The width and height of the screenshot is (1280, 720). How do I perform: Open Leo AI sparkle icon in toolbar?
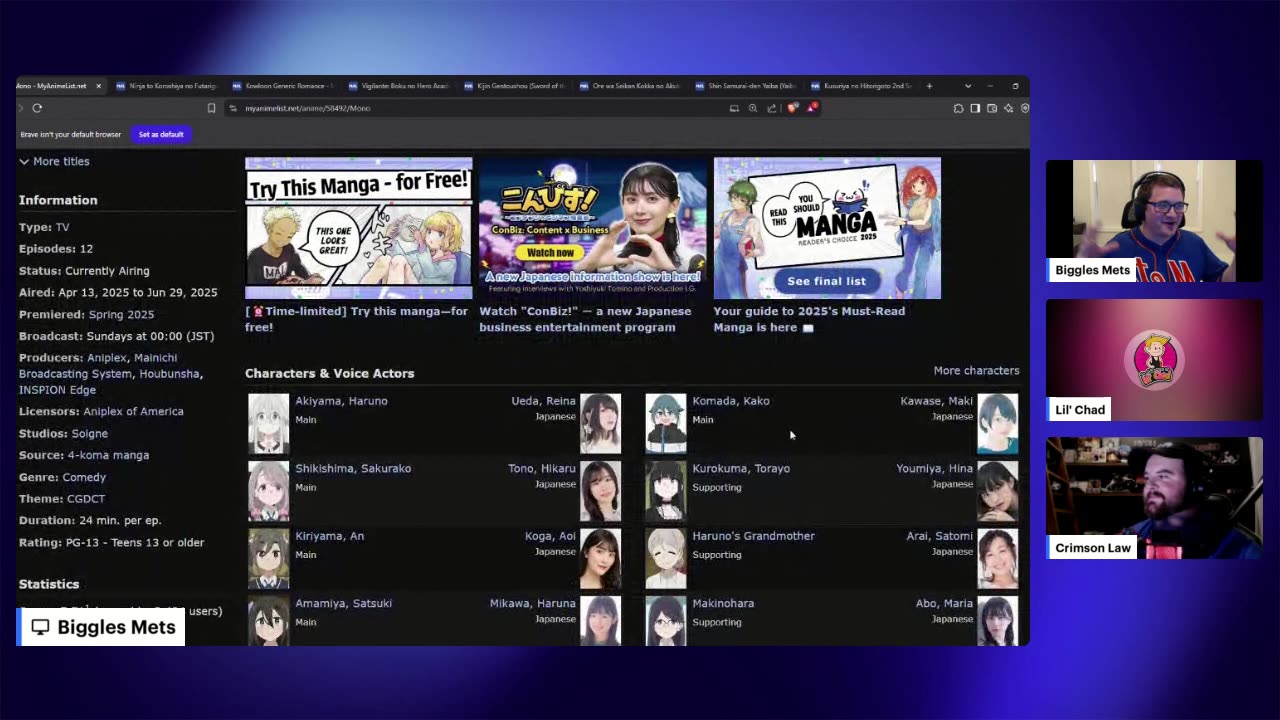tap(1008, 108)
